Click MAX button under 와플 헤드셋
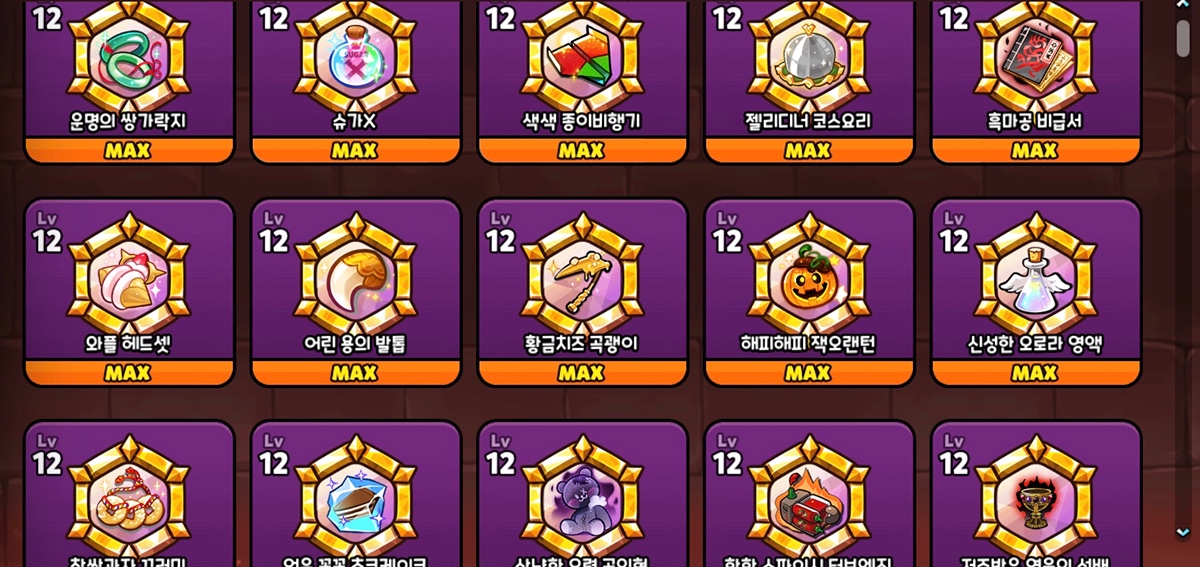Viewport: 1200px width, 567px height. click(x=129, y=373)
